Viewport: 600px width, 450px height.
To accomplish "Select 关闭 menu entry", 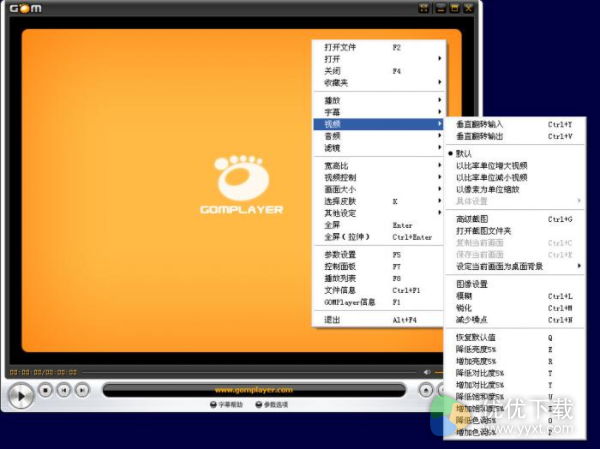I will 379,71.
